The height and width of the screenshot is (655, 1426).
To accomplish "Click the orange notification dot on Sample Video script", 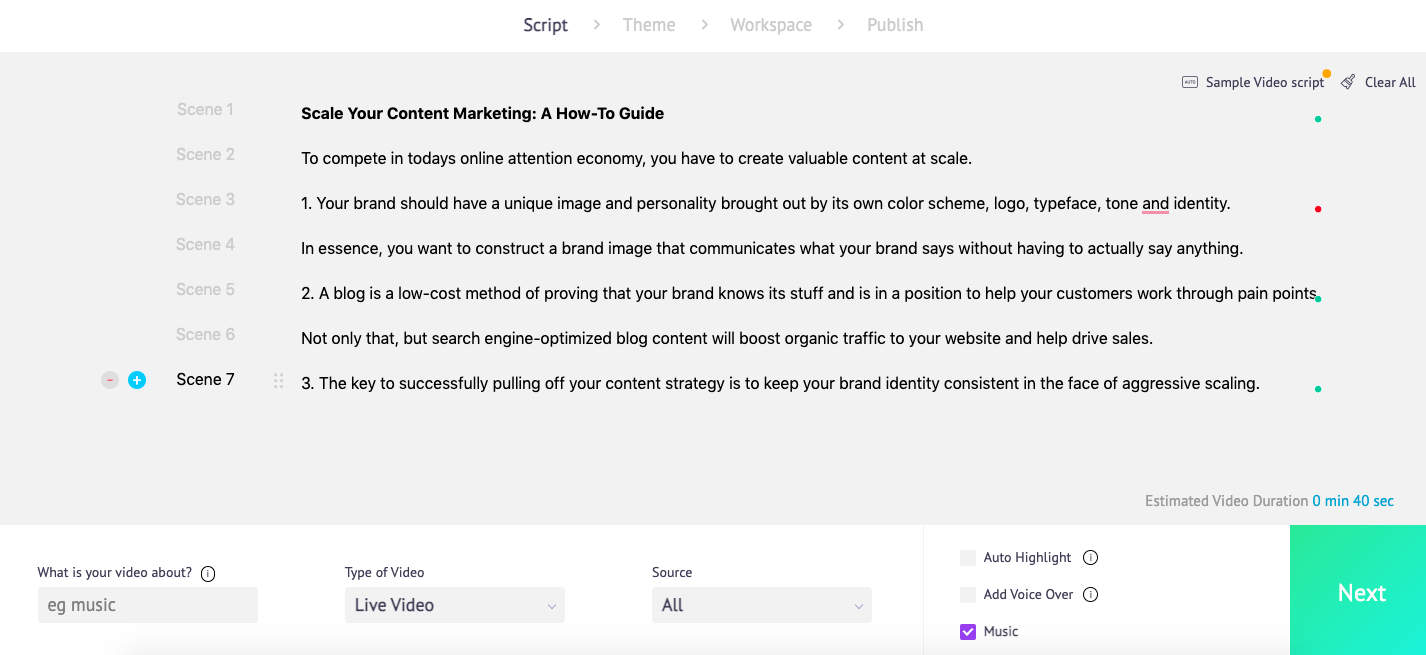I will pyautogui.click(x=1326, y=74).
